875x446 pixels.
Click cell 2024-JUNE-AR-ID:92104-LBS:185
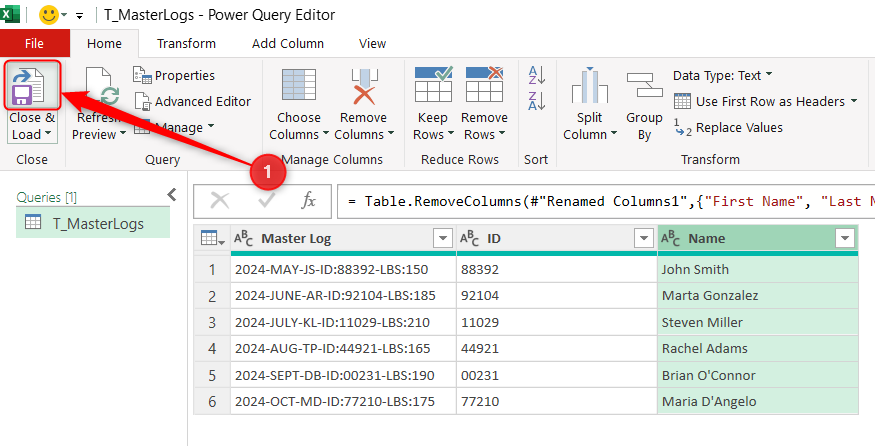tap(343, 296)
